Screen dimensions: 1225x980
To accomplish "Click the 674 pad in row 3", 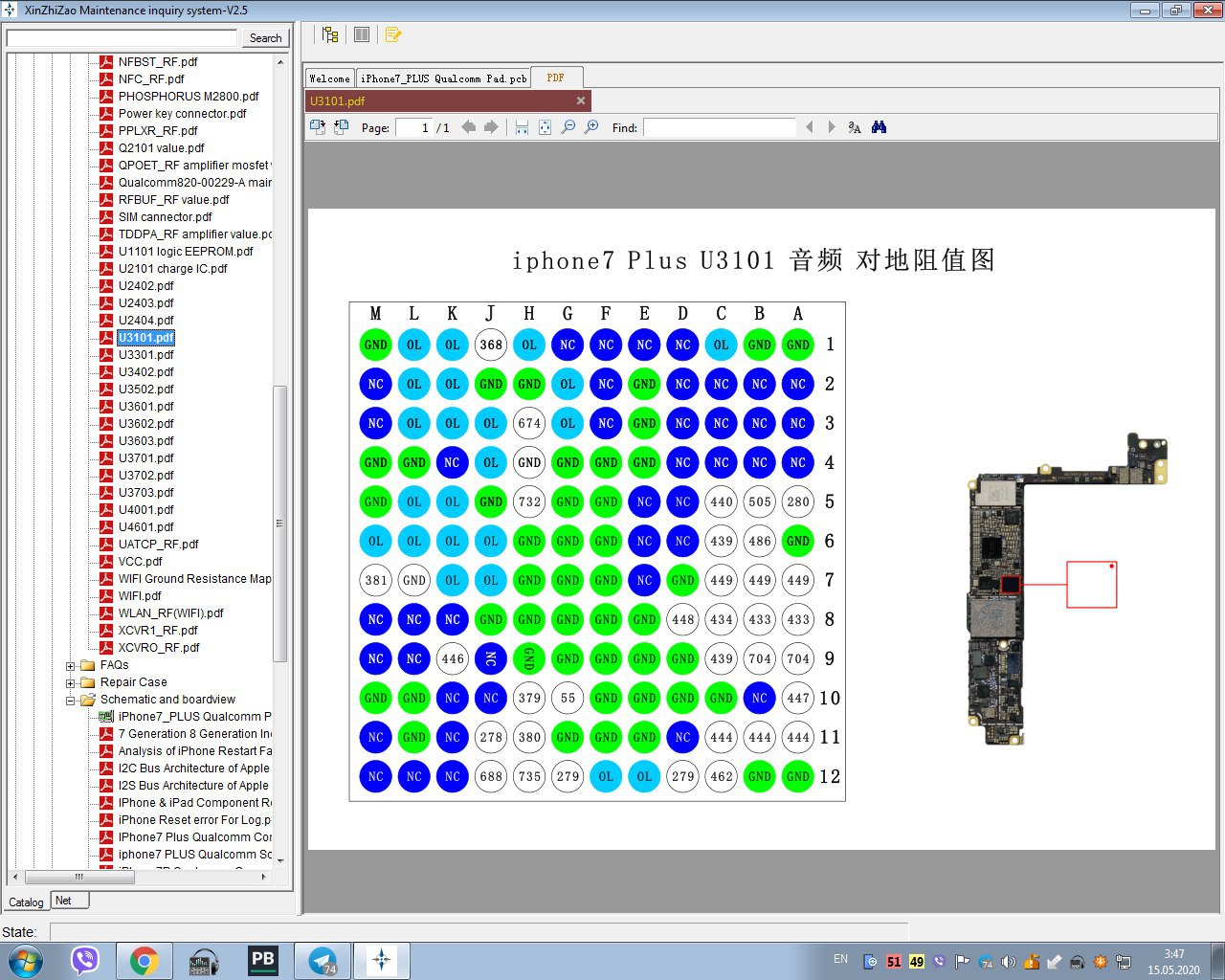I will tap(529, 423).
